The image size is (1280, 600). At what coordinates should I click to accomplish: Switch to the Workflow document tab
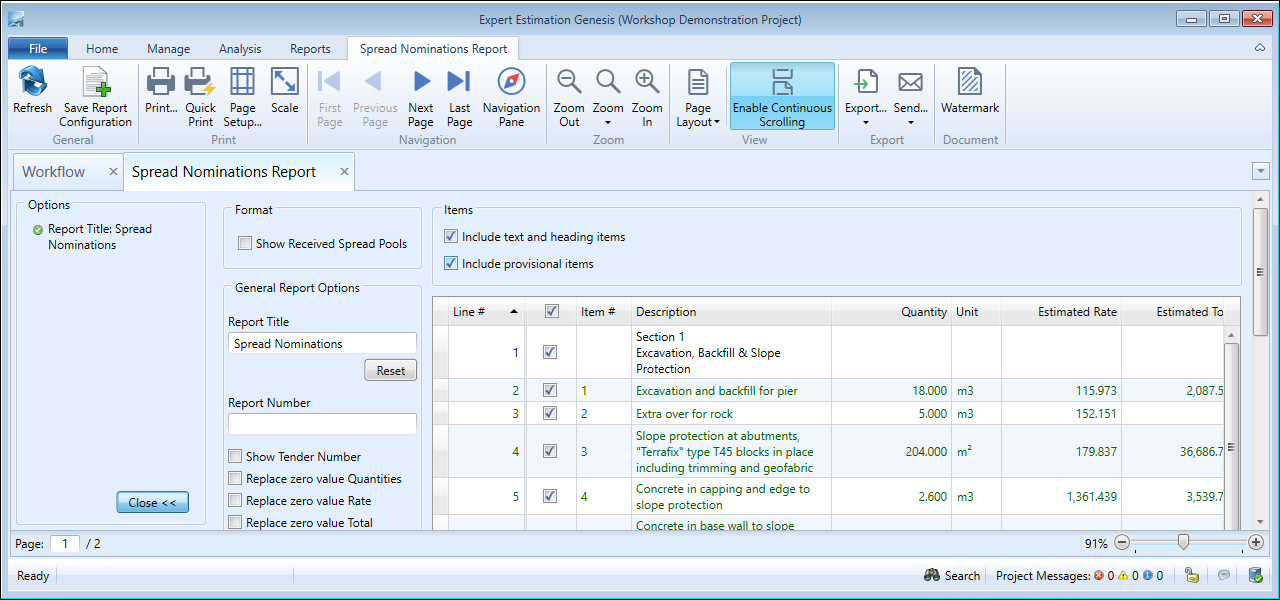pos(54,172)
